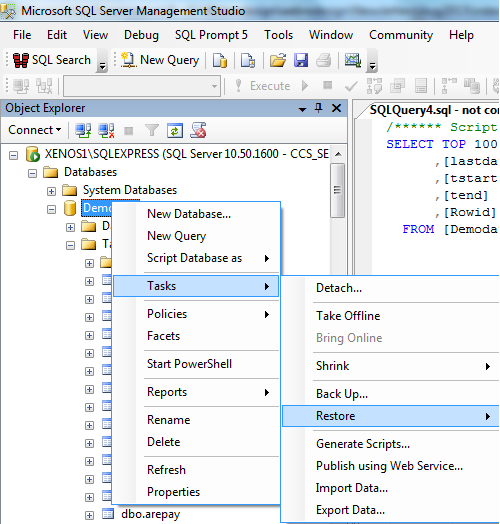
Task: Open the SQL Prompt 5 menu
Action: point(211,35)
